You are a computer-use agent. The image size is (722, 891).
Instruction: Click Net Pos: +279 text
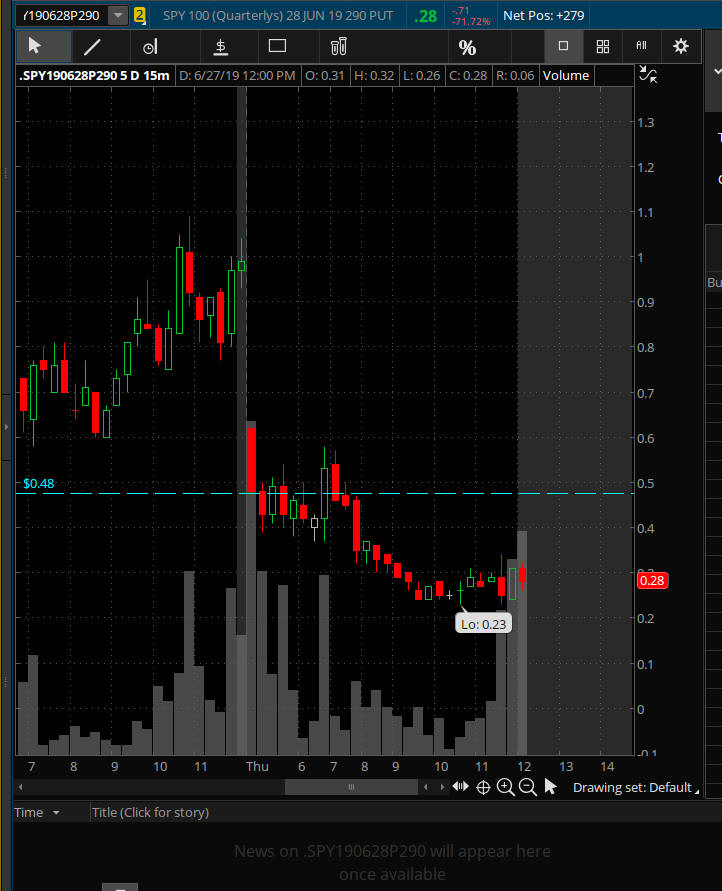pos(544,15)
